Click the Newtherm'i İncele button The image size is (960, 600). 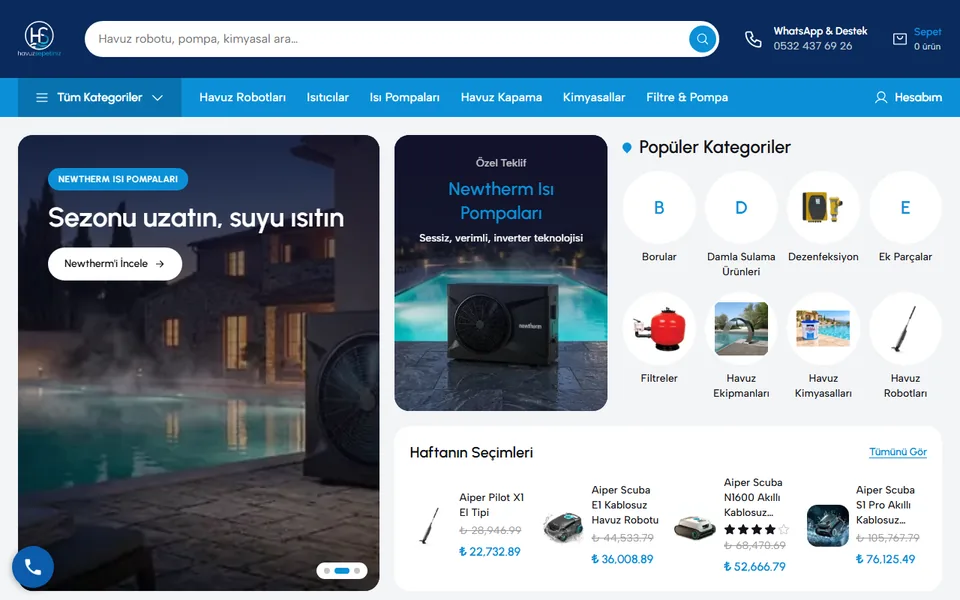(x=115, y=264)
